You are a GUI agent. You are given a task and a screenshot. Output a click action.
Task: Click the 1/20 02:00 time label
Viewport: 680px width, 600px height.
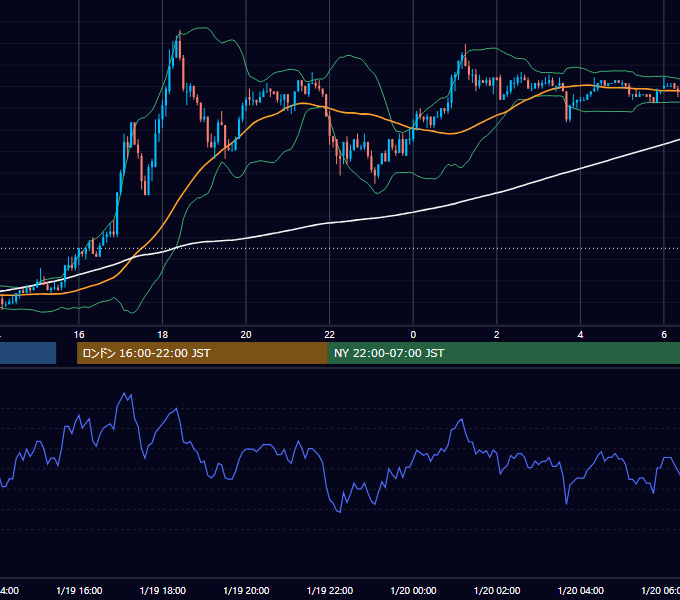tap(497, 590)
